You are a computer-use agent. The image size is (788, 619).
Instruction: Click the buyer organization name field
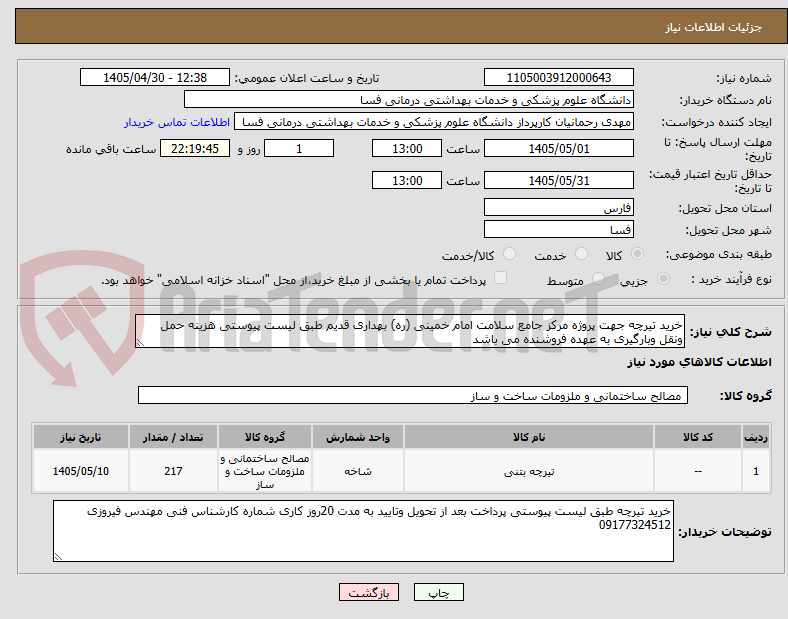[x=409, y=99]
